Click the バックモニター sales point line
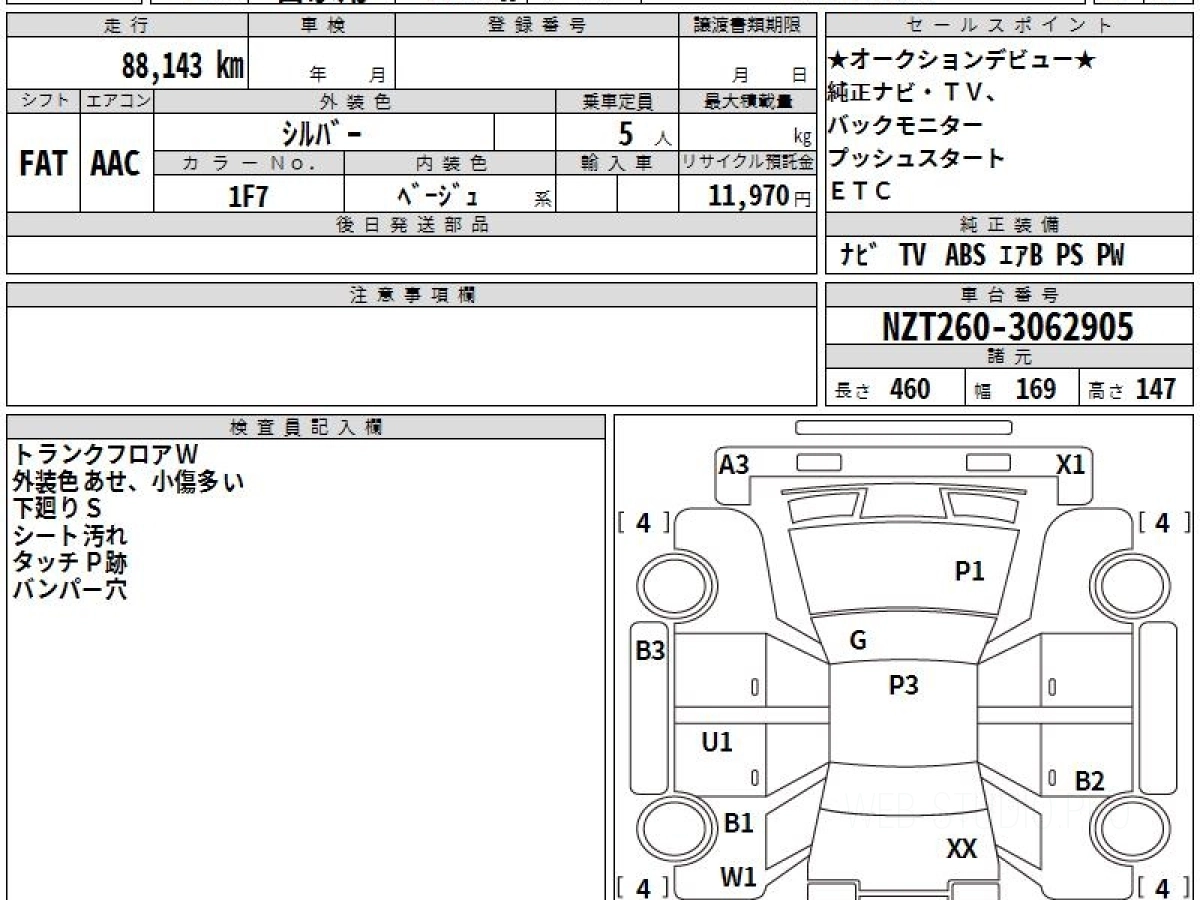1200x900 pixels. pyautogui.click(x=905, y=126)
